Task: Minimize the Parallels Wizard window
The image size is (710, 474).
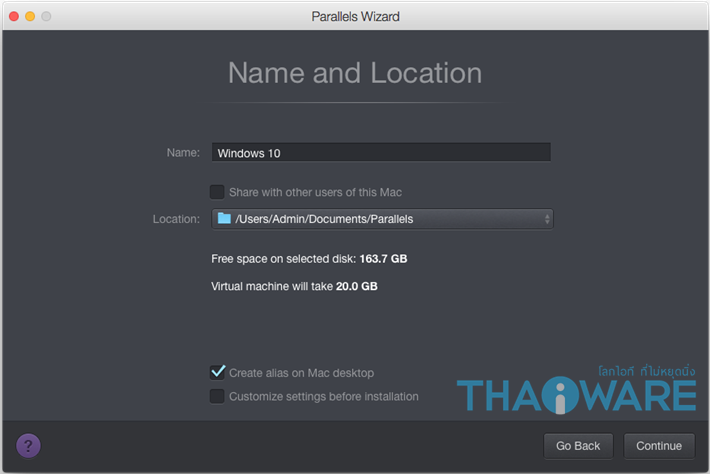Action: coord(30,16)
